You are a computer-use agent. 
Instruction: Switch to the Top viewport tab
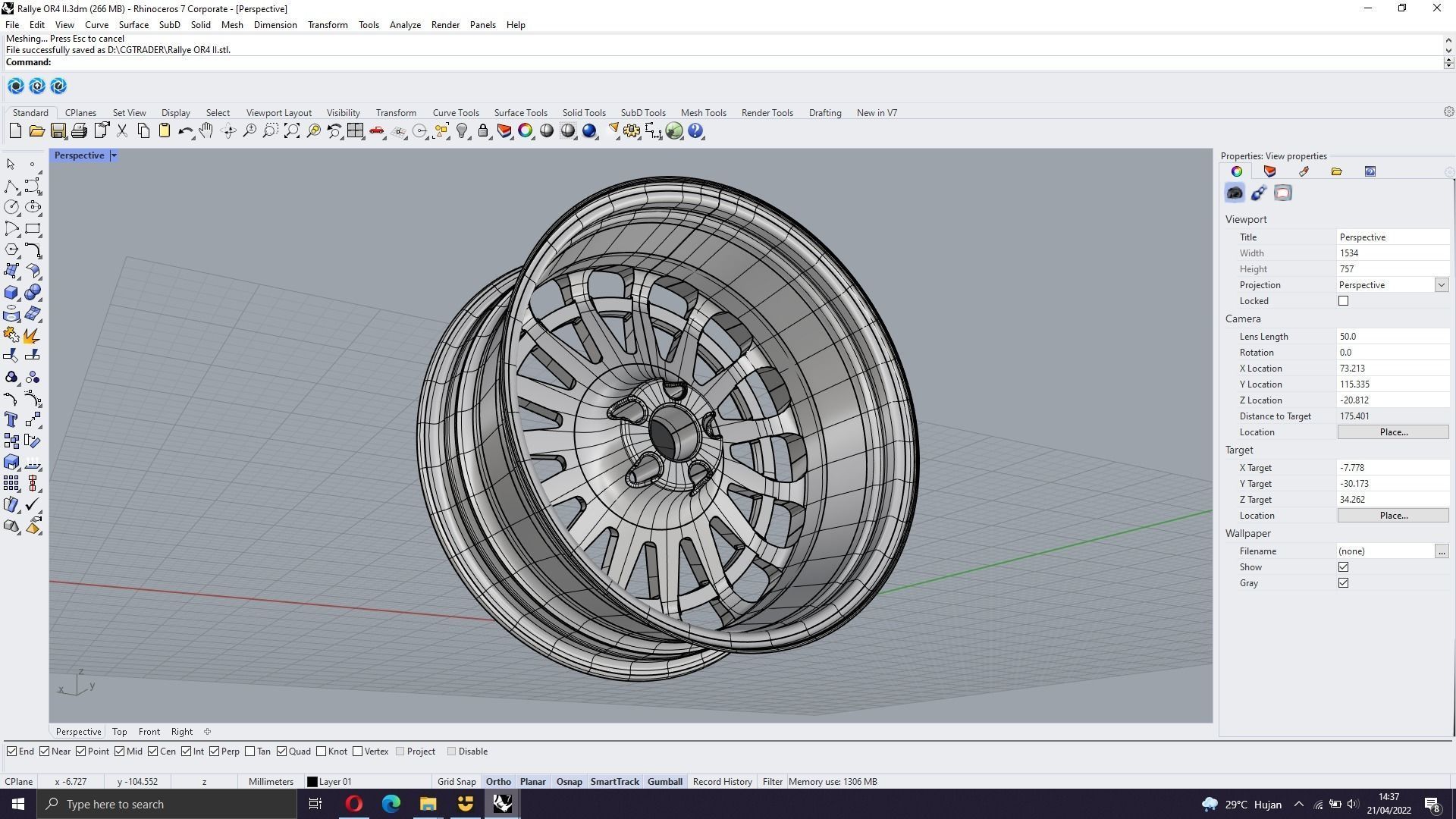point(119,732)
